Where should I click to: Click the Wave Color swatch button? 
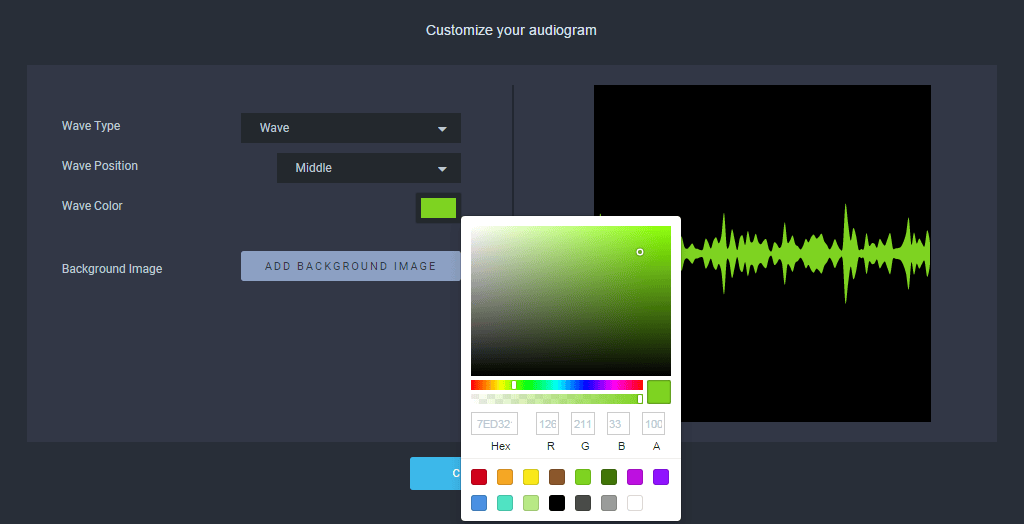(438, 208)
